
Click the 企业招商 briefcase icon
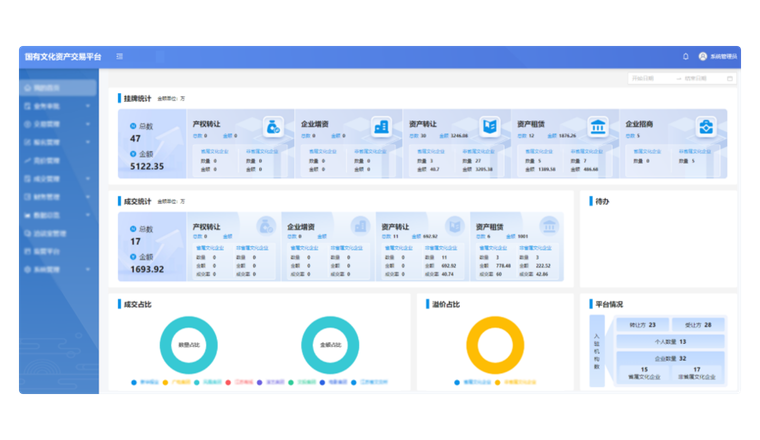pos(706,126)
